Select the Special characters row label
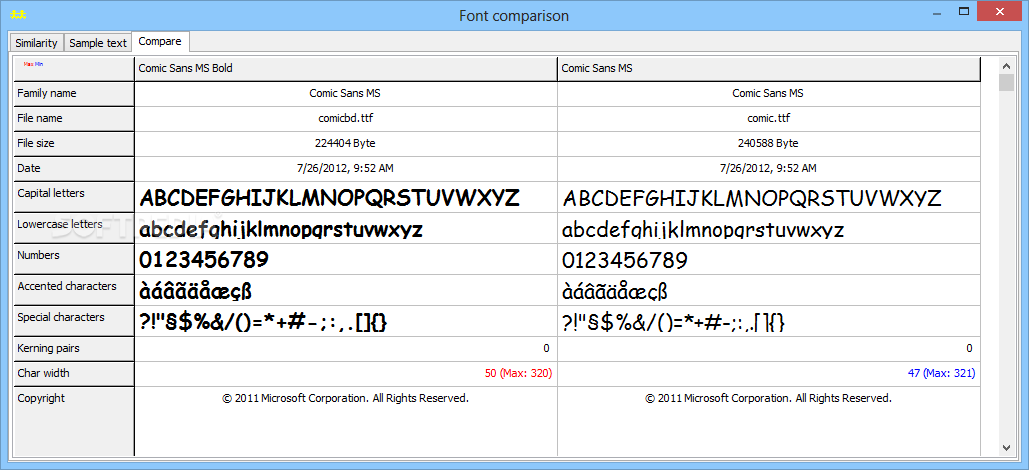1029x470 pixels. pyautogui.click(x=74, y=320)
